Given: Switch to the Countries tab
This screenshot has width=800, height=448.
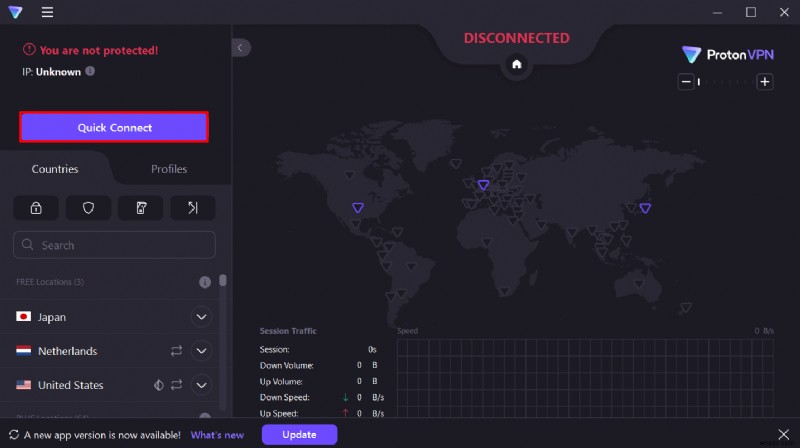Looking at the screenshot, I should 55,169.
